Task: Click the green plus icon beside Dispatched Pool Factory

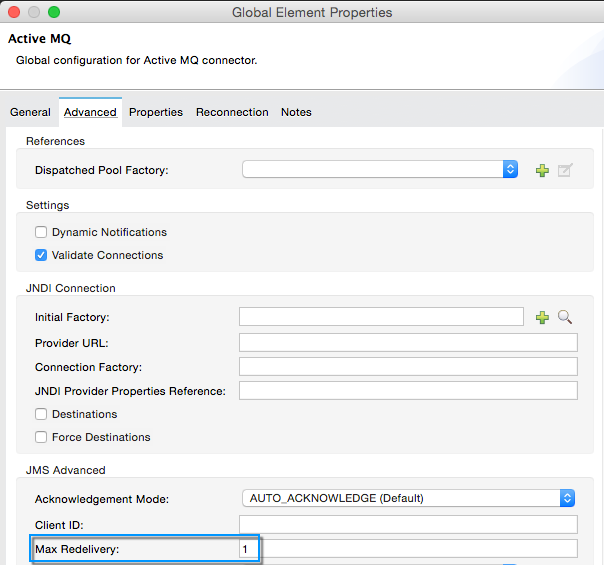Action: click(542, 170)
